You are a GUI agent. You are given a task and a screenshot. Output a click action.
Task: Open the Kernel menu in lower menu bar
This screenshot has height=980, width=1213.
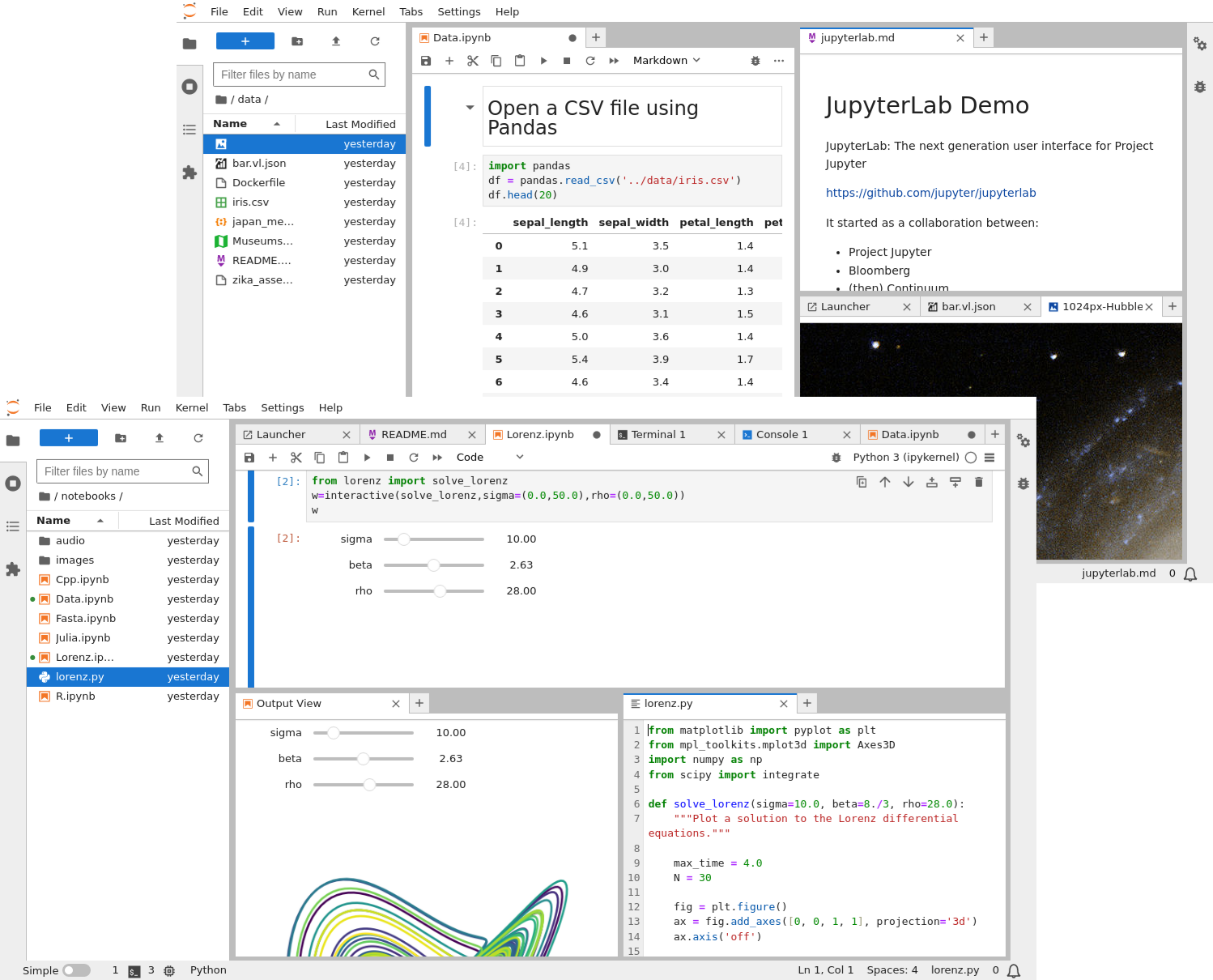(x=191, y=408)
